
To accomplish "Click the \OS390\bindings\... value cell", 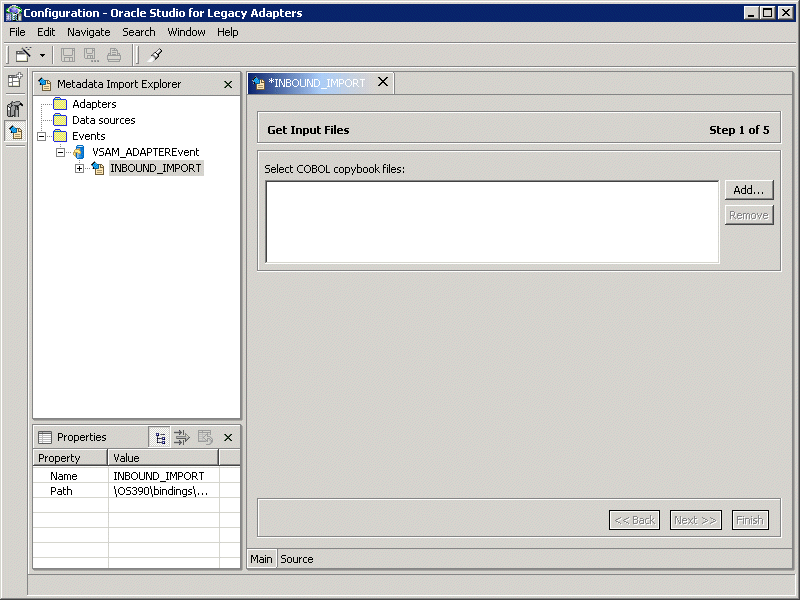I will [x=164, y=491].
